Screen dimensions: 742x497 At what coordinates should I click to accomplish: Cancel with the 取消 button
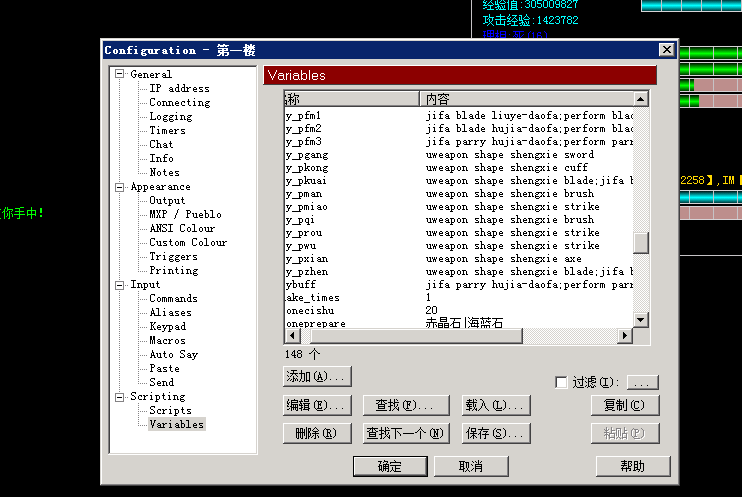tap(471, 466)
